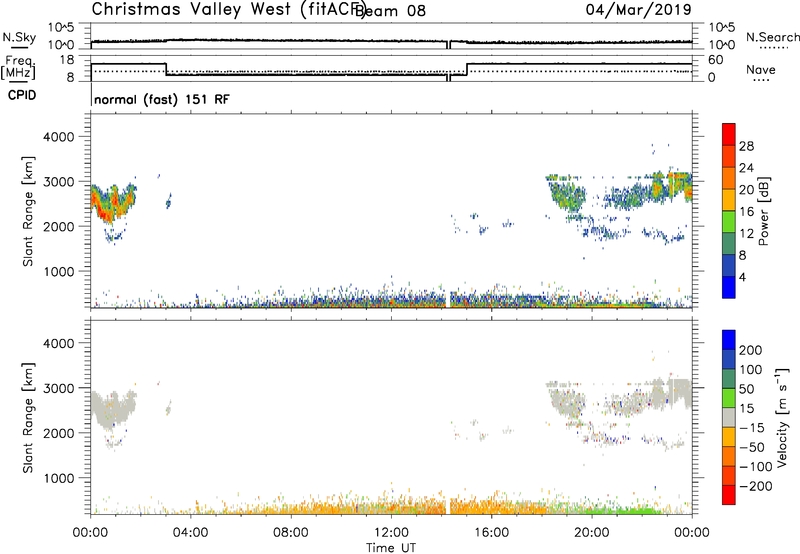Image resolution: width=800 pixels, height=554 pixels.
Task: Click the 'Velocity [m s-1]' colorbar title
Action: click(x=781, y=417)
